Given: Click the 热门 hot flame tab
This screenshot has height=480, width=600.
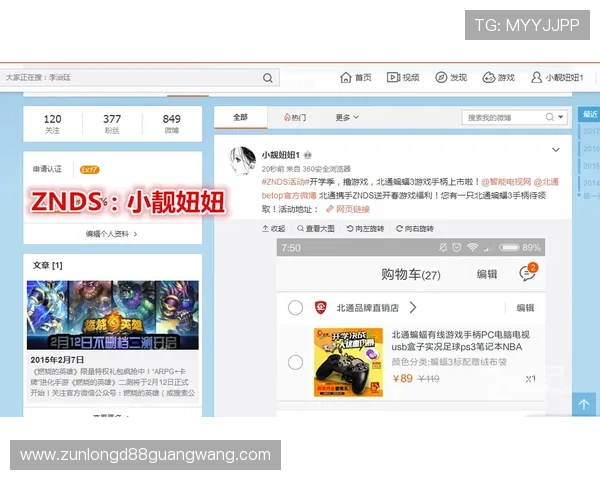Looking at the screenshot, I should click(295, 118).
